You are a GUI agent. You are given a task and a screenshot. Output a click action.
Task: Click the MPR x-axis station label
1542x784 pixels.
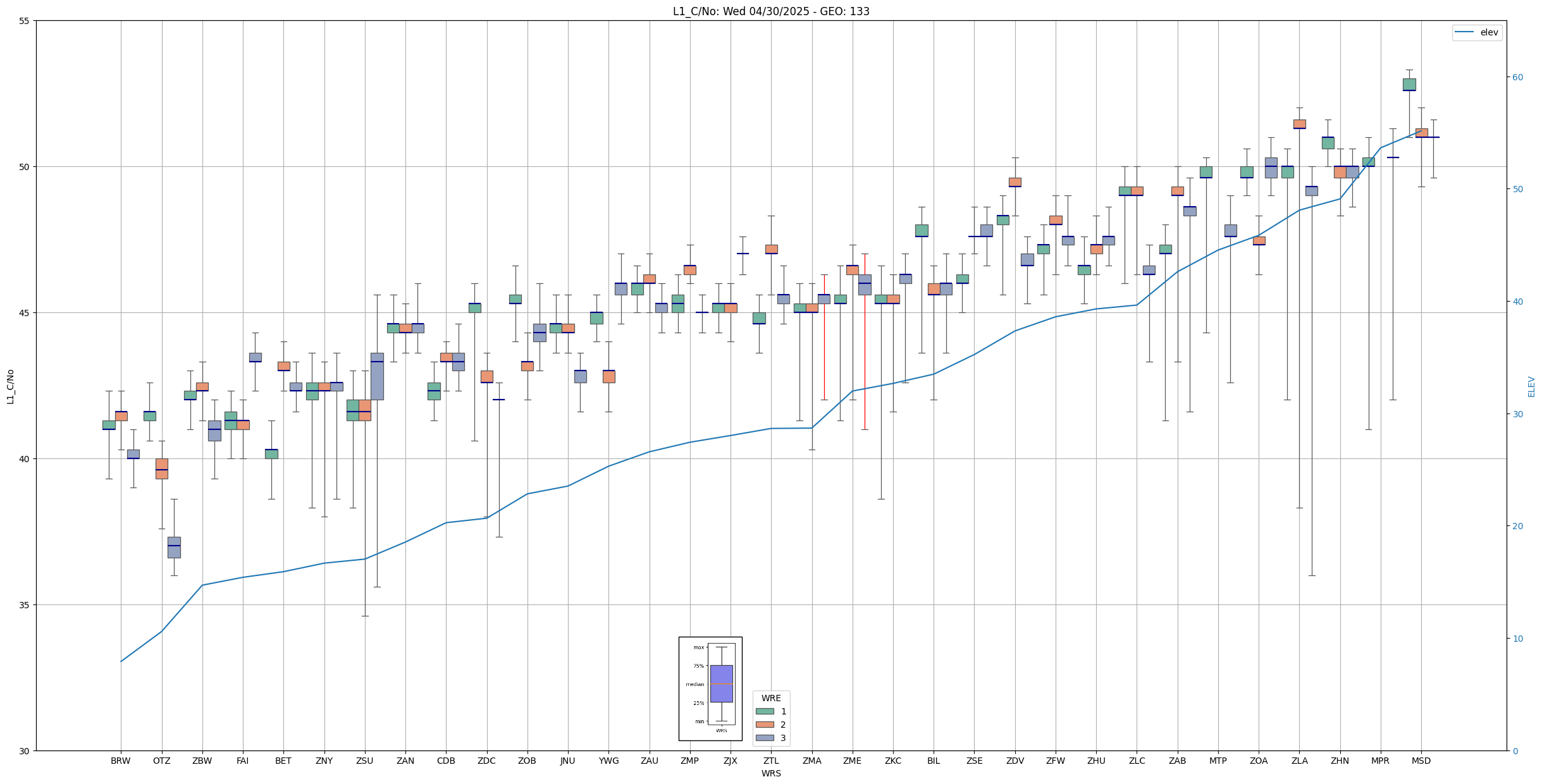pyautogui.click(x=1380, y=761)
